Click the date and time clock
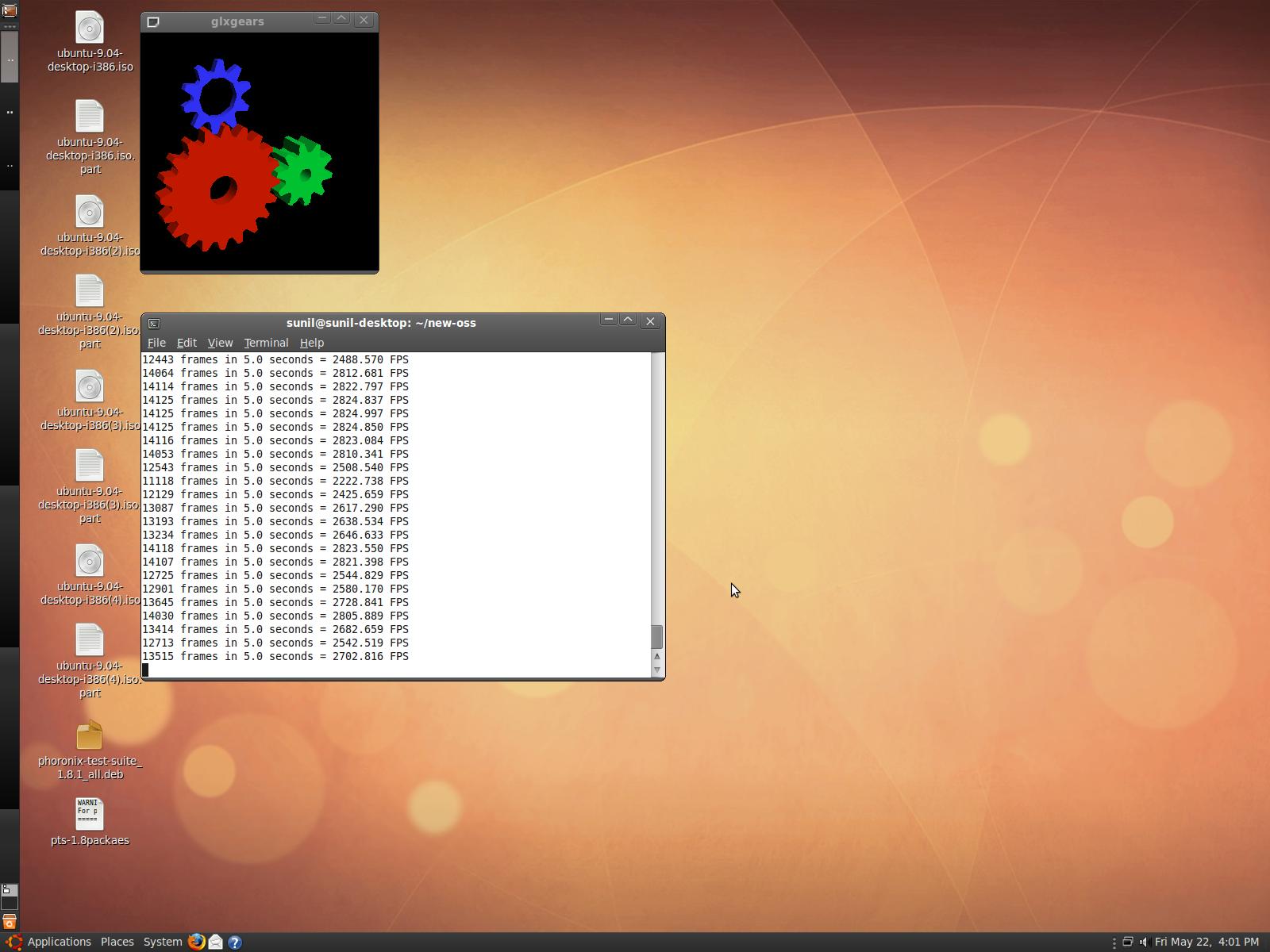The image size is (1270, 952). pyautogui.click(x=1206, y=942)
